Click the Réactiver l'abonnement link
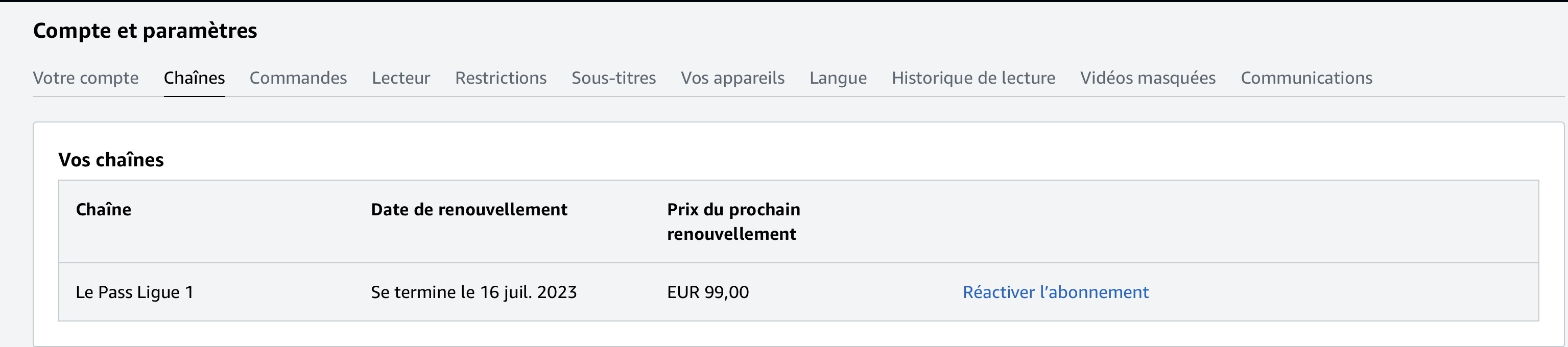This screenshot has width=1568, height=347. [1056, 292]
